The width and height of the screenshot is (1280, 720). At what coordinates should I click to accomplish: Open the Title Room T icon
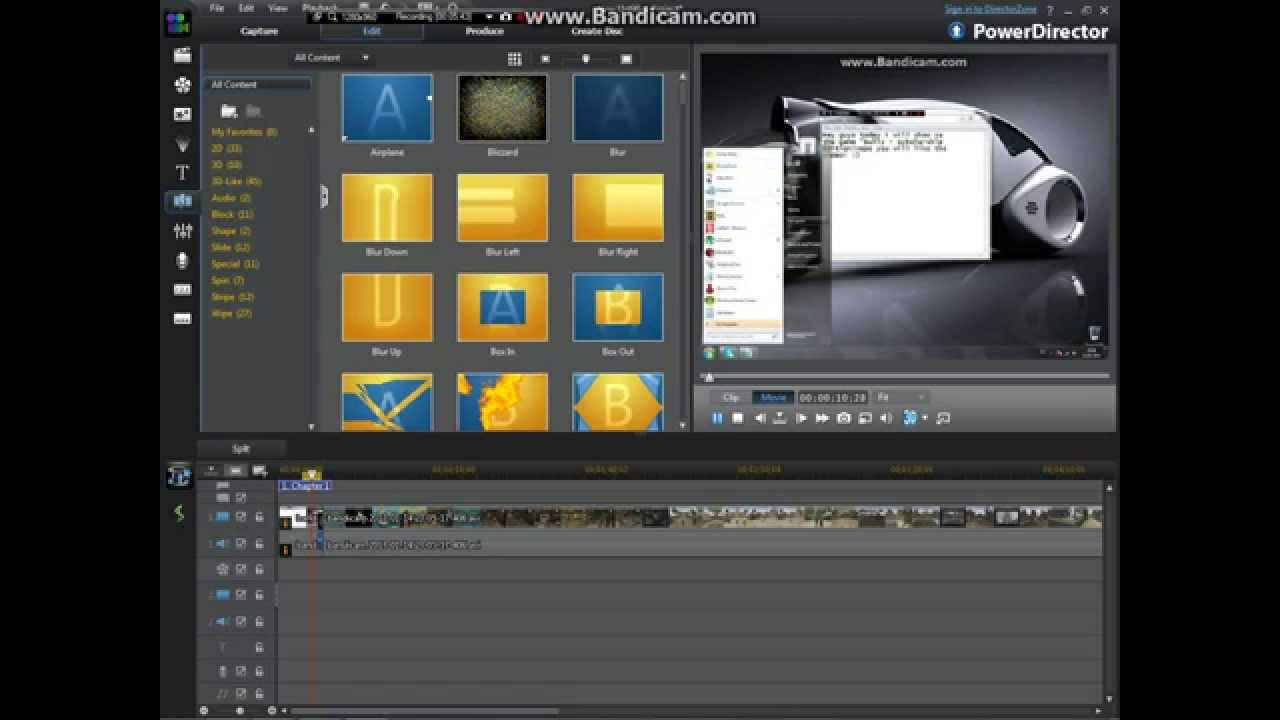click(182, 172)
